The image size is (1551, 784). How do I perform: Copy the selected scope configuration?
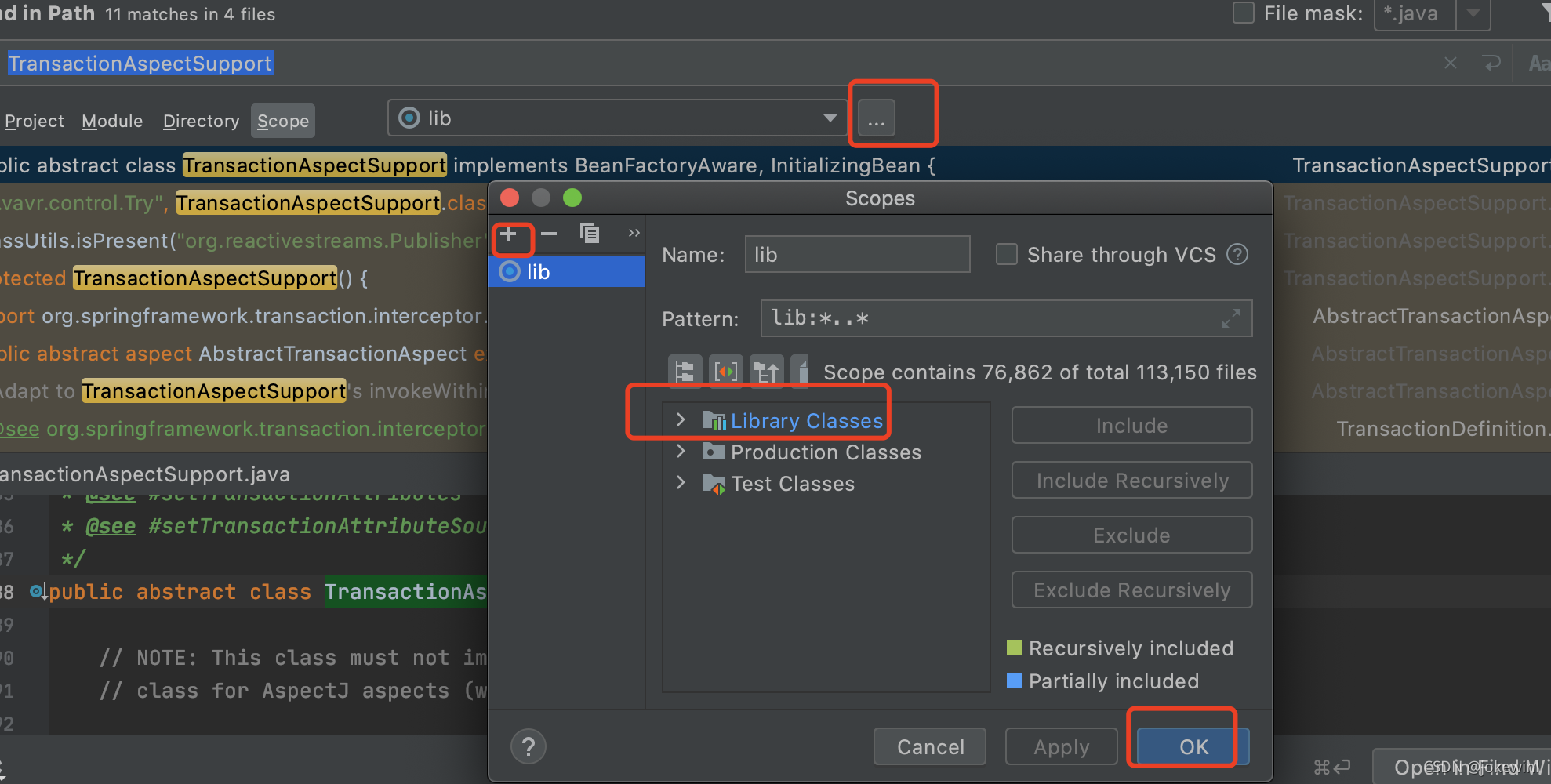click(x=589, y=234)
